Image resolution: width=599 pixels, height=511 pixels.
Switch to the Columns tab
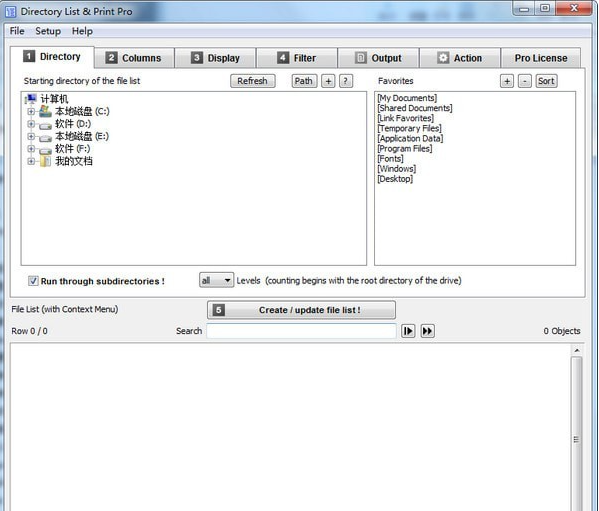[x=134, y=58]
